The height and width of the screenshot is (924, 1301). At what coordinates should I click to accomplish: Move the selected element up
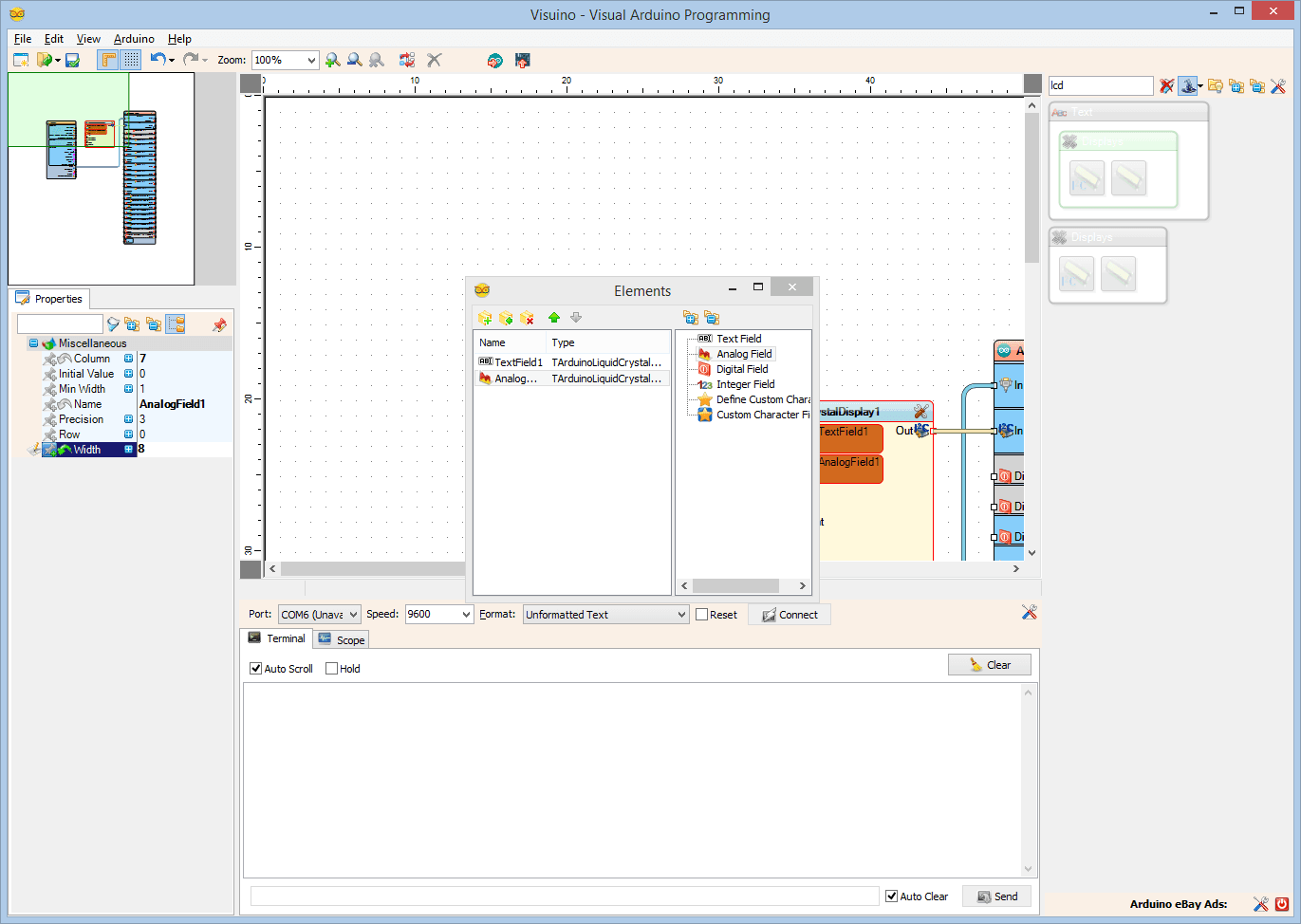pos(554,318)
